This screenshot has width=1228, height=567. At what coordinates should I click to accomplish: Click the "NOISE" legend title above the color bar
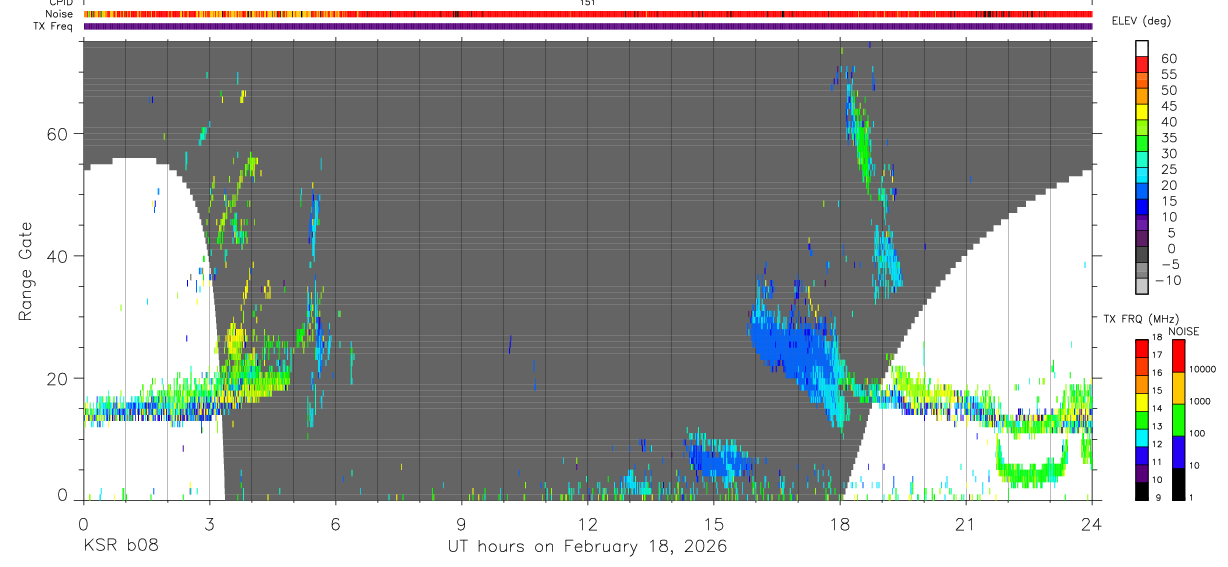pyautogui.click(x=1184, y=331)
